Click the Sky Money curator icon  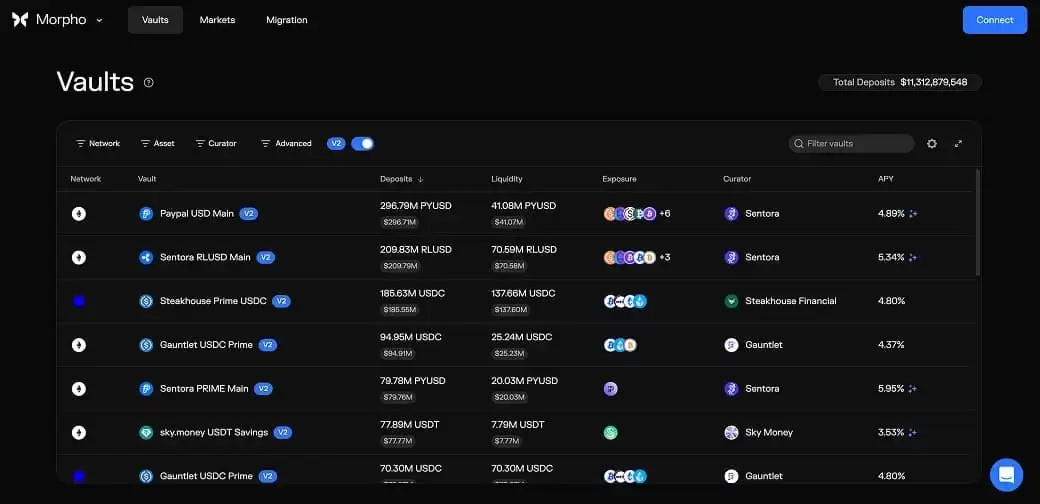pyautogui.click(x=731, y=432)
